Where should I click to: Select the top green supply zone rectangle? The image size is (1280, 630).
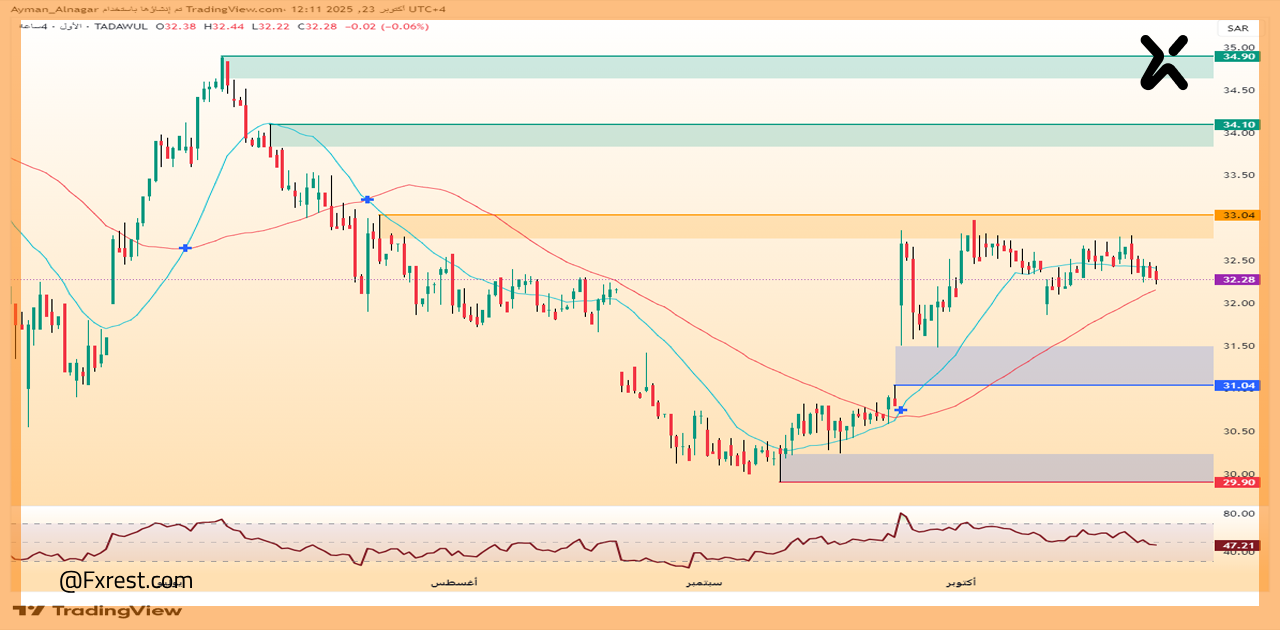tap(716, 67)
